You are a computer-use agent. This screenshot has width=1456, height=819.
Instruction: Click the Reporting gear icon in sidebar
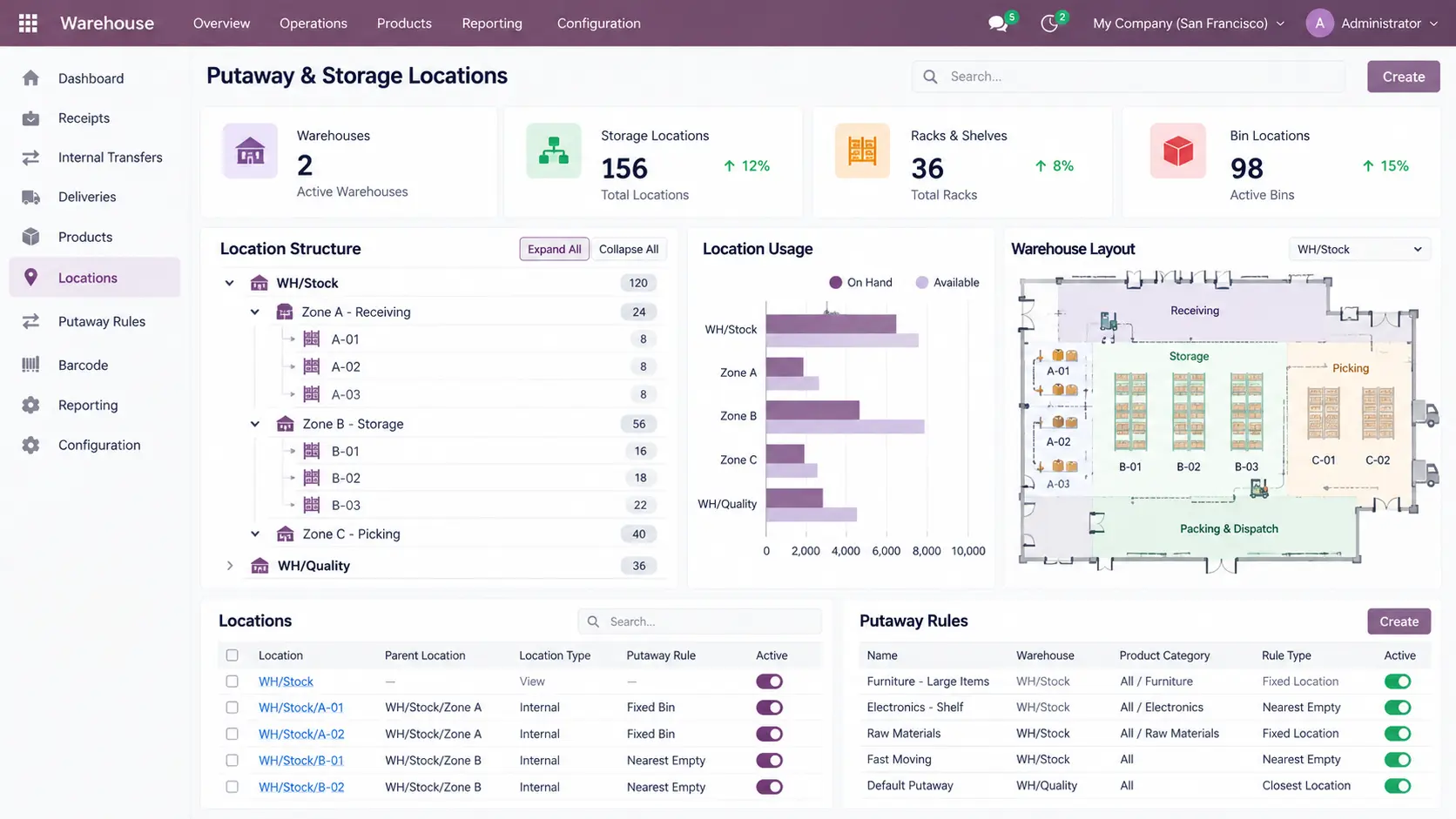[30, 405]
